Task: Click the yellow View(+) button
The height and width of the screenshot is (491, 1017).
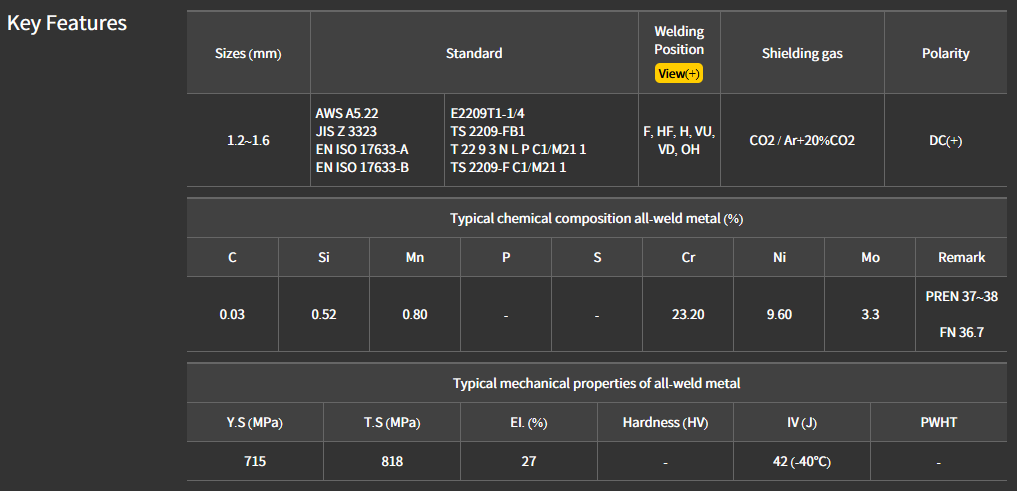Action: pos(679,74)
